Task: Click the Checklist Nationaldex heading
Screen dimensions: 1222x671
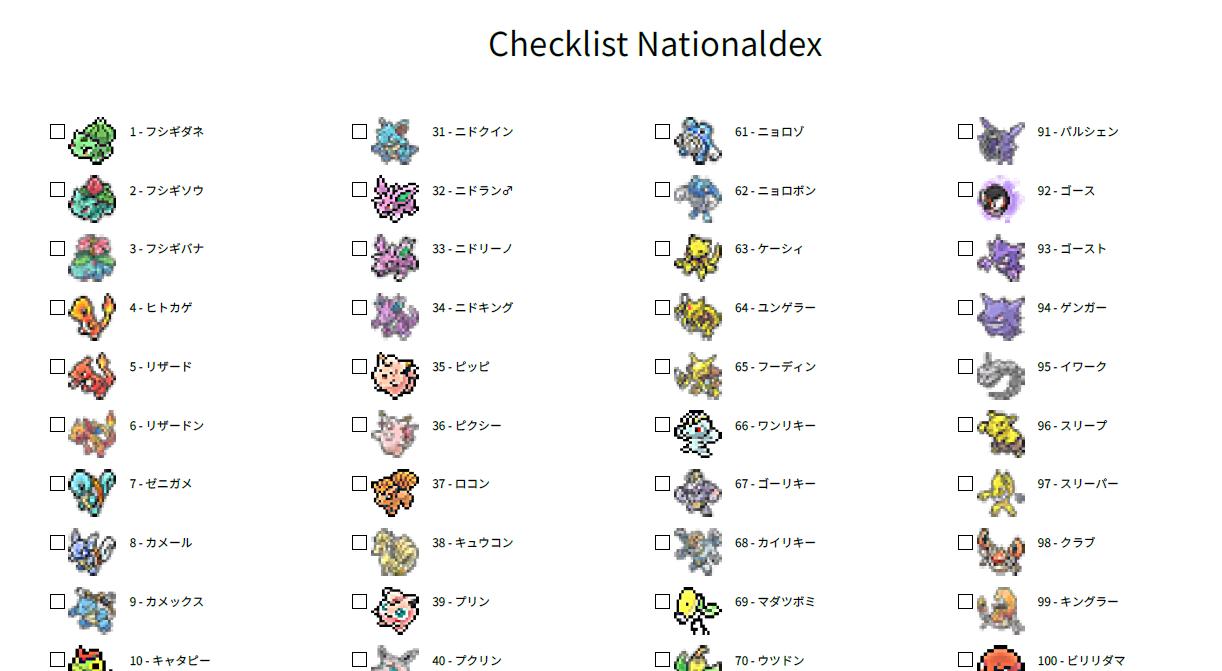Action: tap(655, 44)
